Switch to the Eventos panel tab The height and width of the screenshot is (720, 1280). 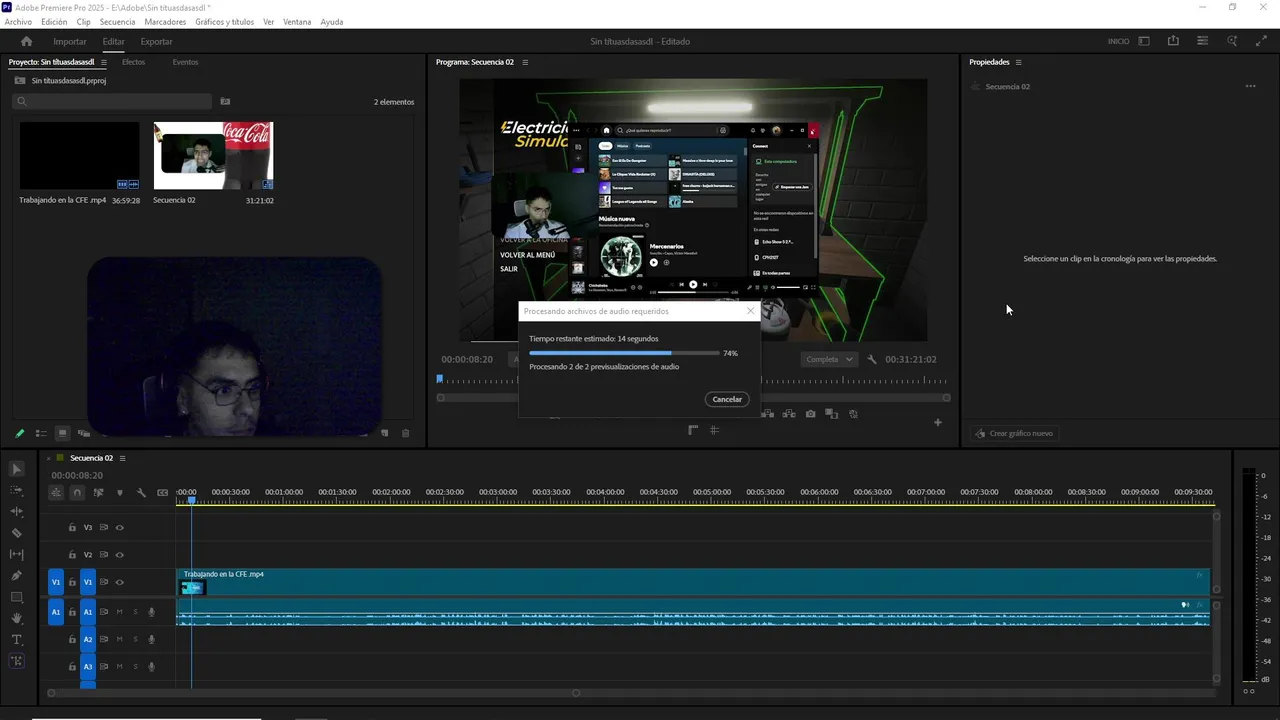185,62
